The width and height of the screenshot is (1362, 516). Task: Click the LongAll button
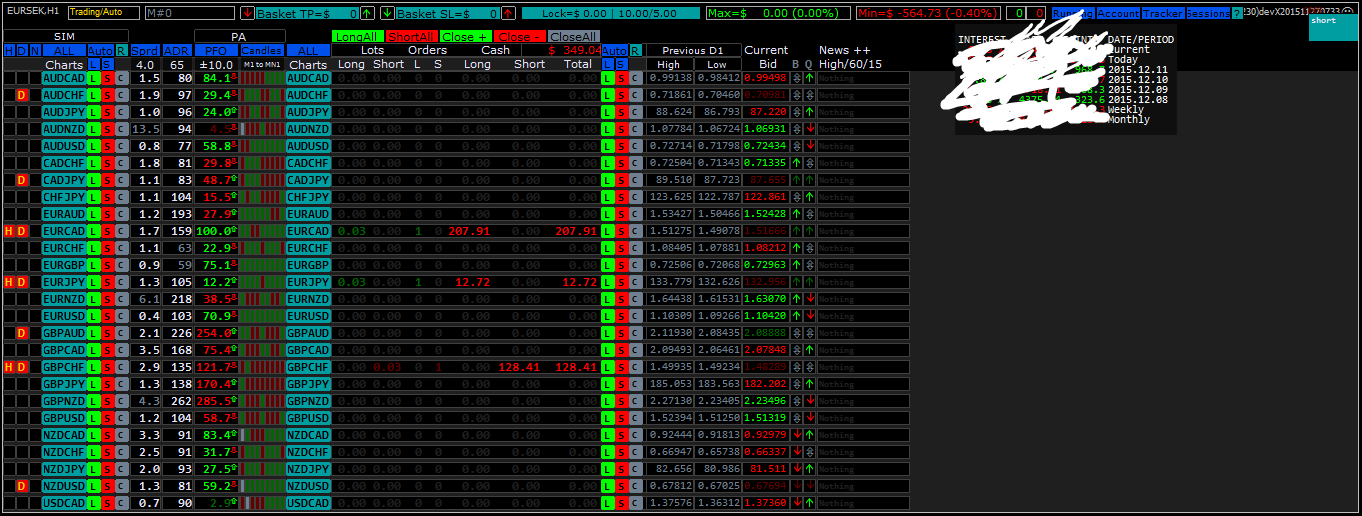click(356, 36)
